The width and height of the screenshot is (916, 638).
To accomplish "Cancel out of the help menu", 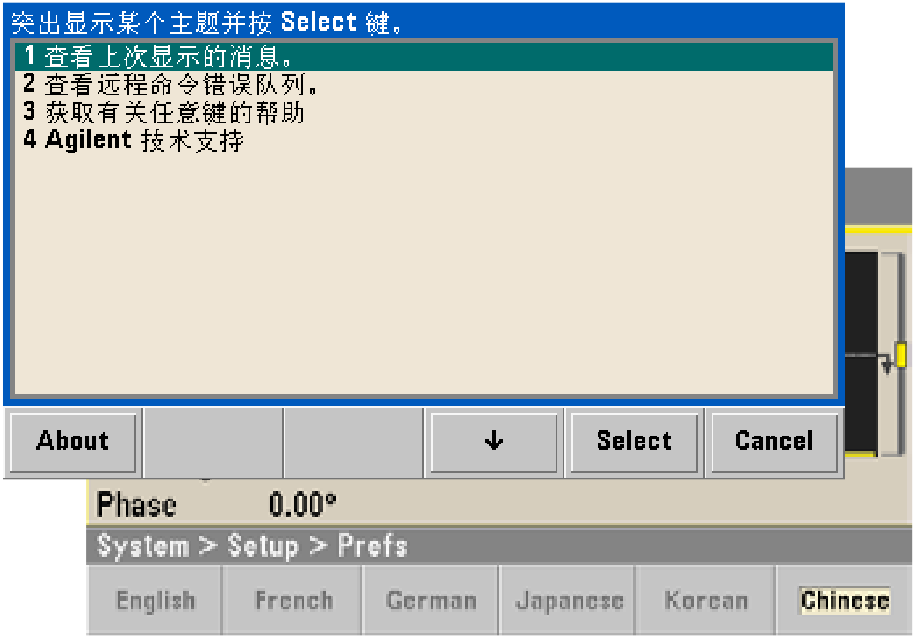I will pos(773,441).
